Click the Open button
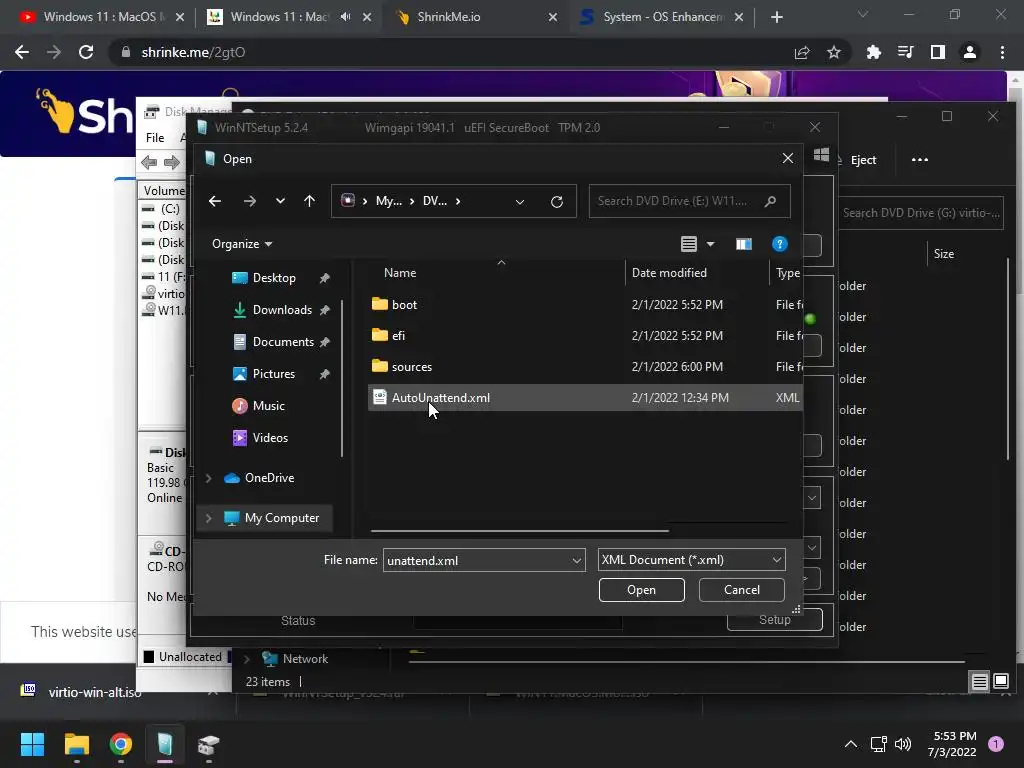Image resolution: width=1024 pixels, height=768 pixels. click(x=641, y=590)
